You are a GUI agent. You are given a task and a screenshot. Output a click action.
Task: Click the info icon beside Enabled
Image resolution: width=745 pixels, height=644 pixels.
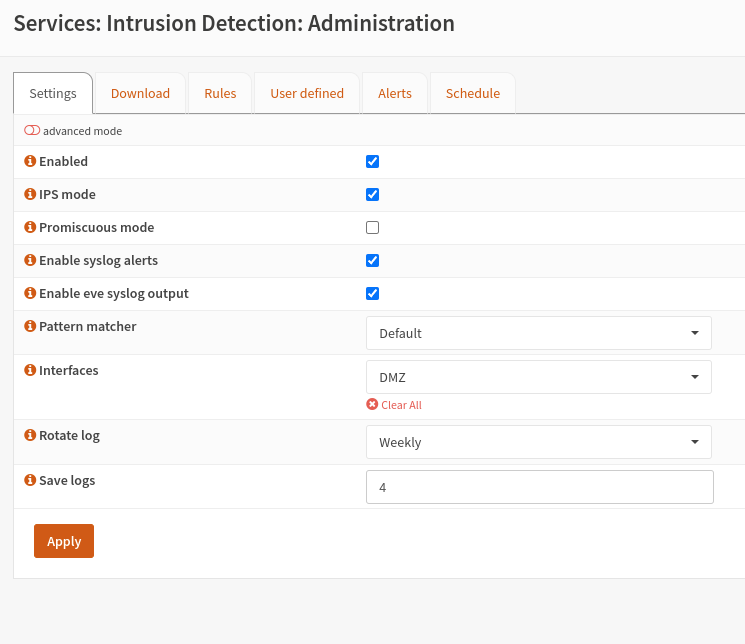tap(30, 161)
